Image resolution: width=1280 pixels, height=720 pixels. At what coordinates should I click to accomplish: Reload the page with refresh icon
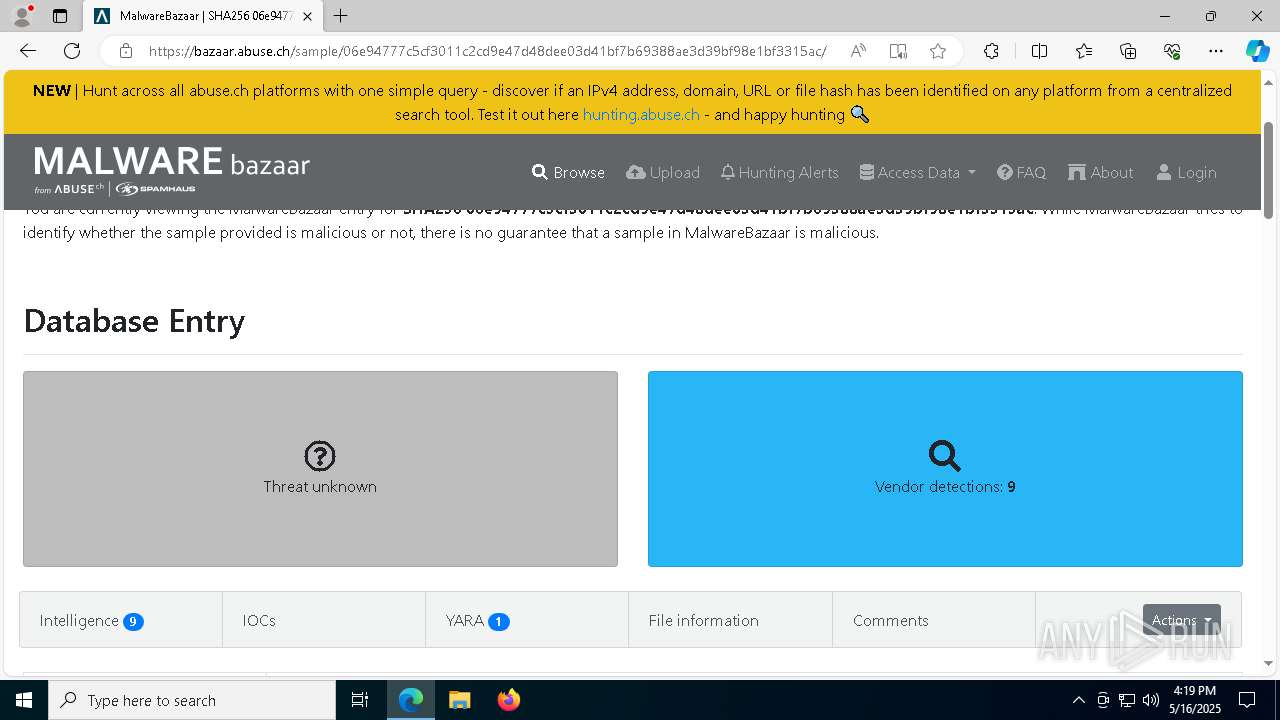click(72, 51)
